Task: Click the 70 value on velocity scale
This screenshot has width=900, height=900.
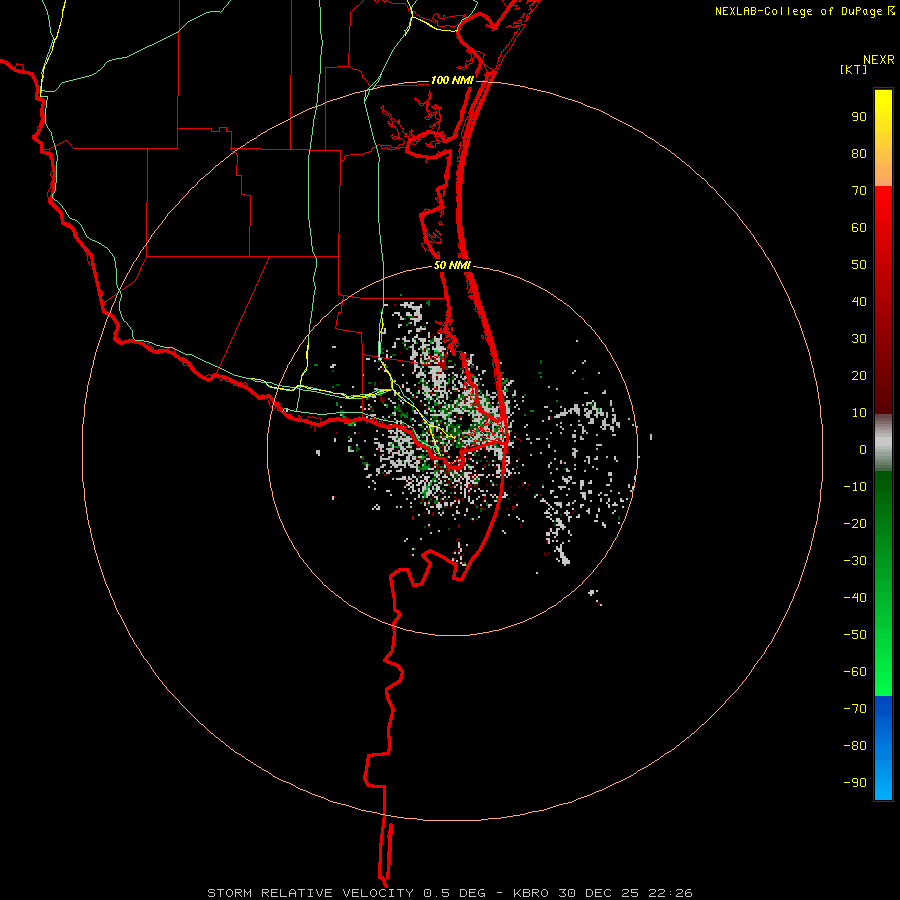Action: 859,191
